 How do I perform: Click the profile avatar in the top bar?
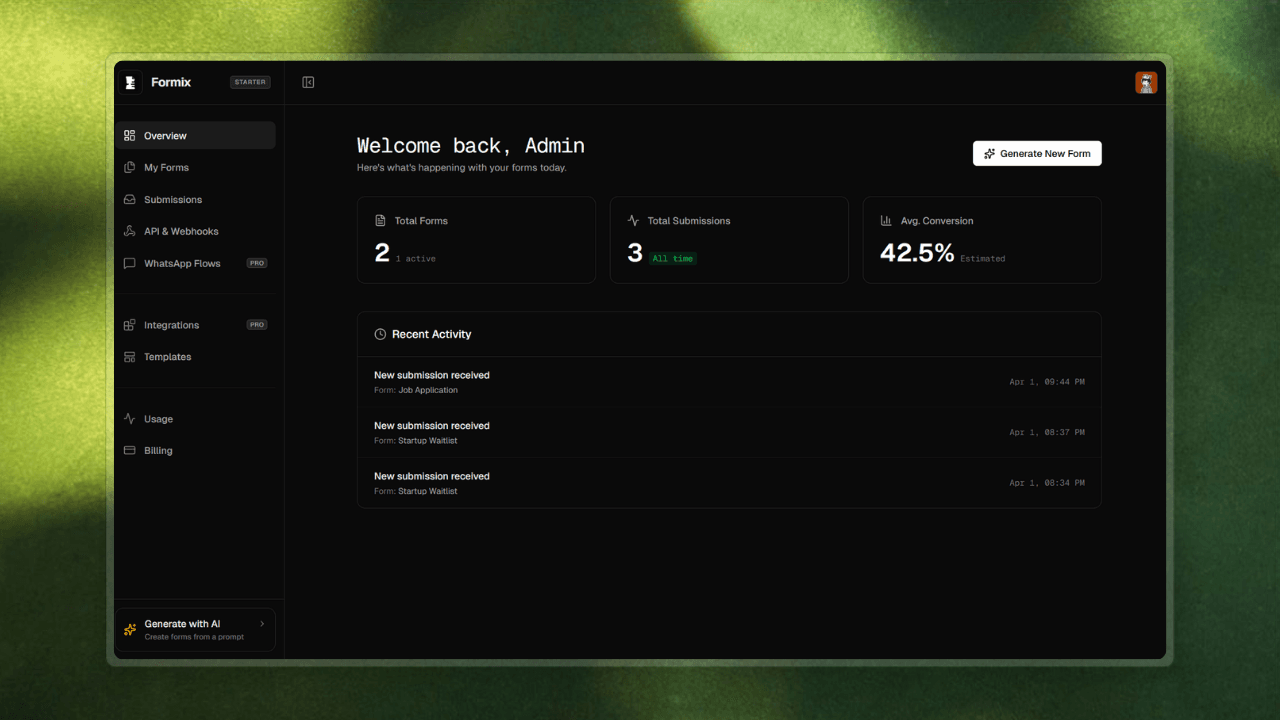[x=1146, y=82]
